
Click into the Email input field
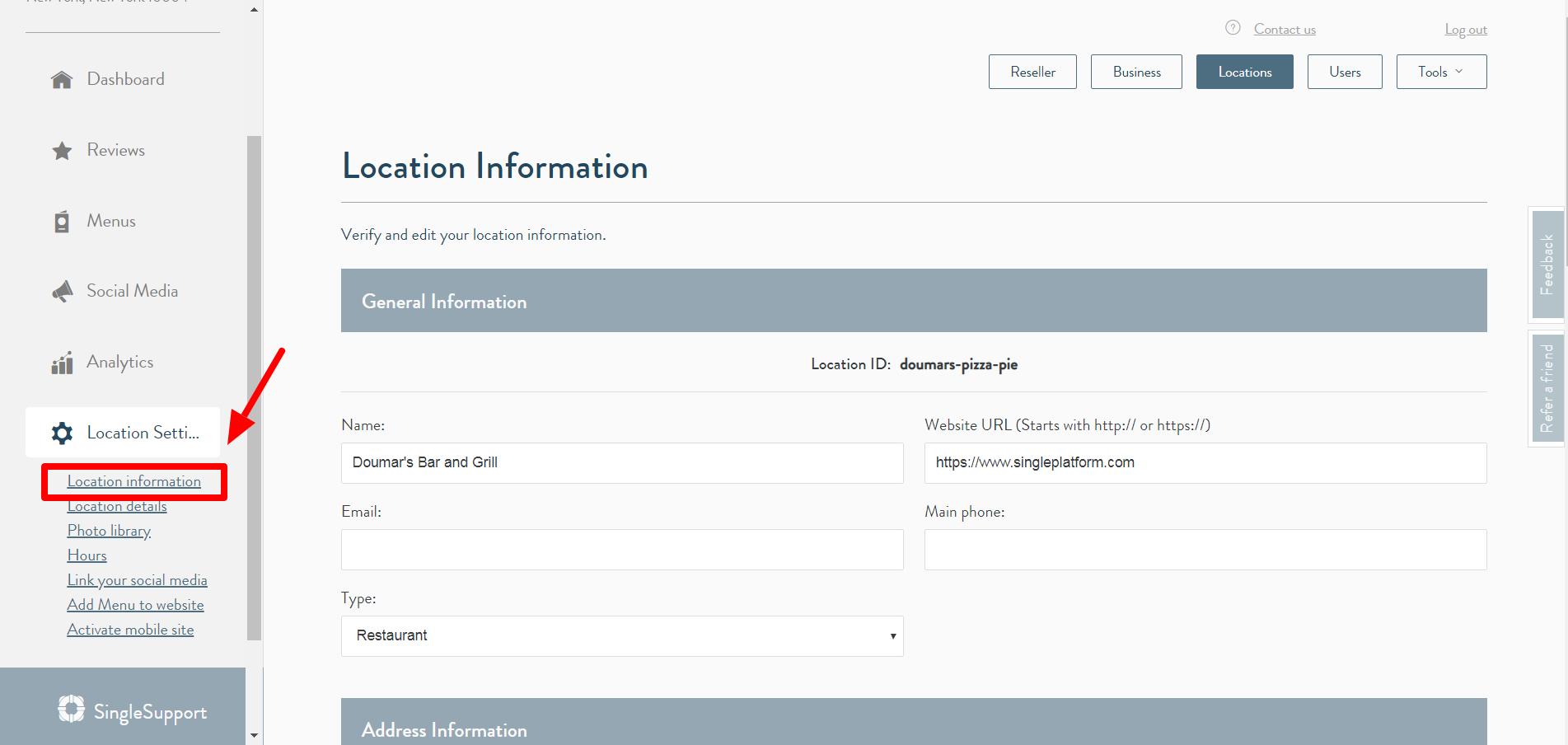click(622, 550)
